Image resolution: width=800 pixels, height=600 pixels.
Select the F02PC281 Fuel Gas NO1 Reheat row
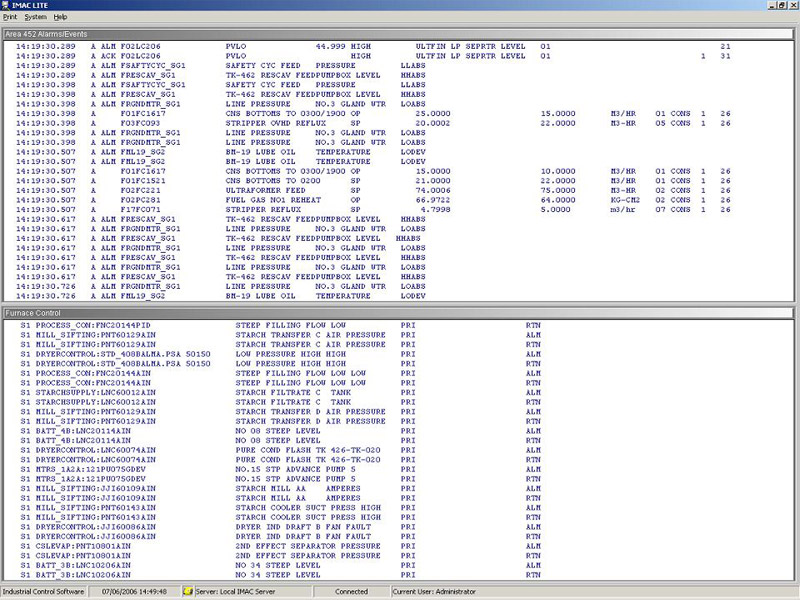300,199
